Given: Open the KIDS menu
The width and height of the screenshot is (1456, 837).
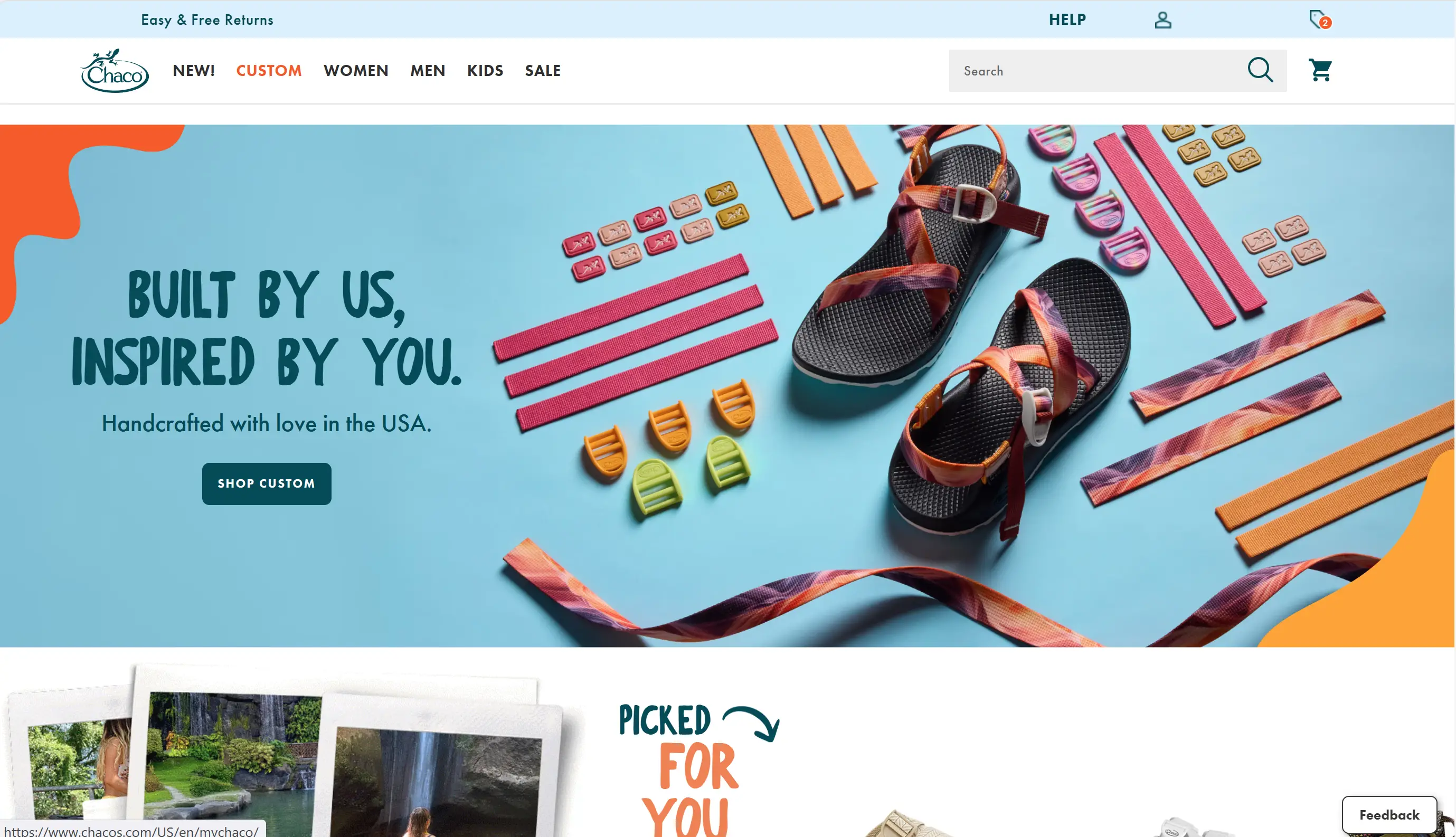Looking at the screenshot, I should [485, 71].
